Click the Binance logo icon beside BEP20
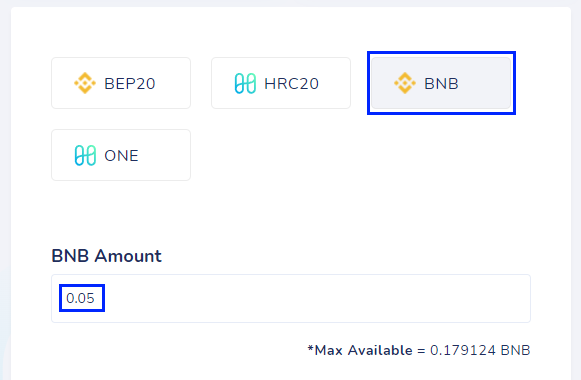This screenshot has height=380, width=581. click(x=85, y=83)
